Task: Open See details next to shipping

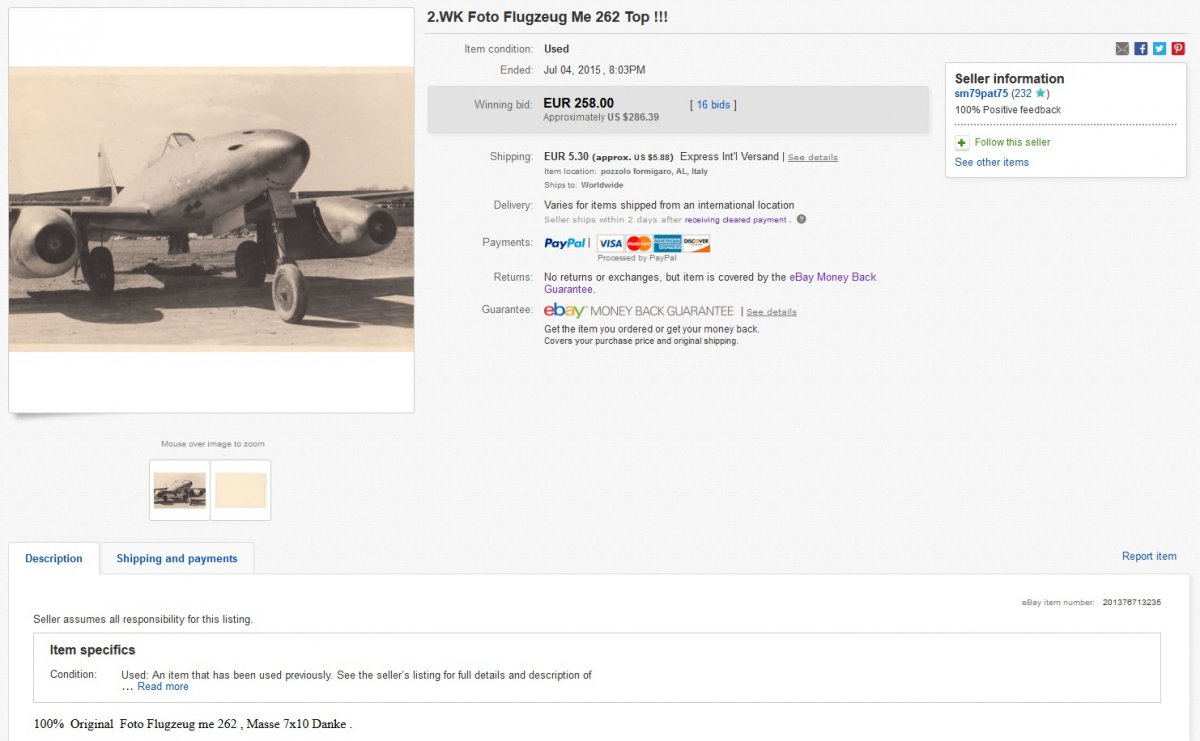Action: [x=813, y=157]
